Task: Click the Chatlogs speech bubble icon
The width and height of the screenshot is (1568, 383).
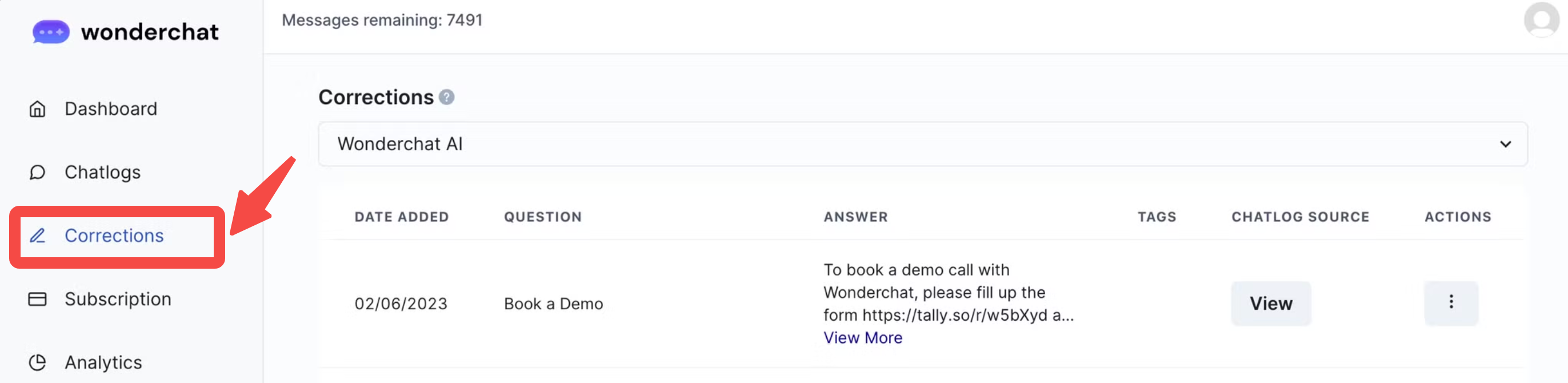Action: point(38,172)
